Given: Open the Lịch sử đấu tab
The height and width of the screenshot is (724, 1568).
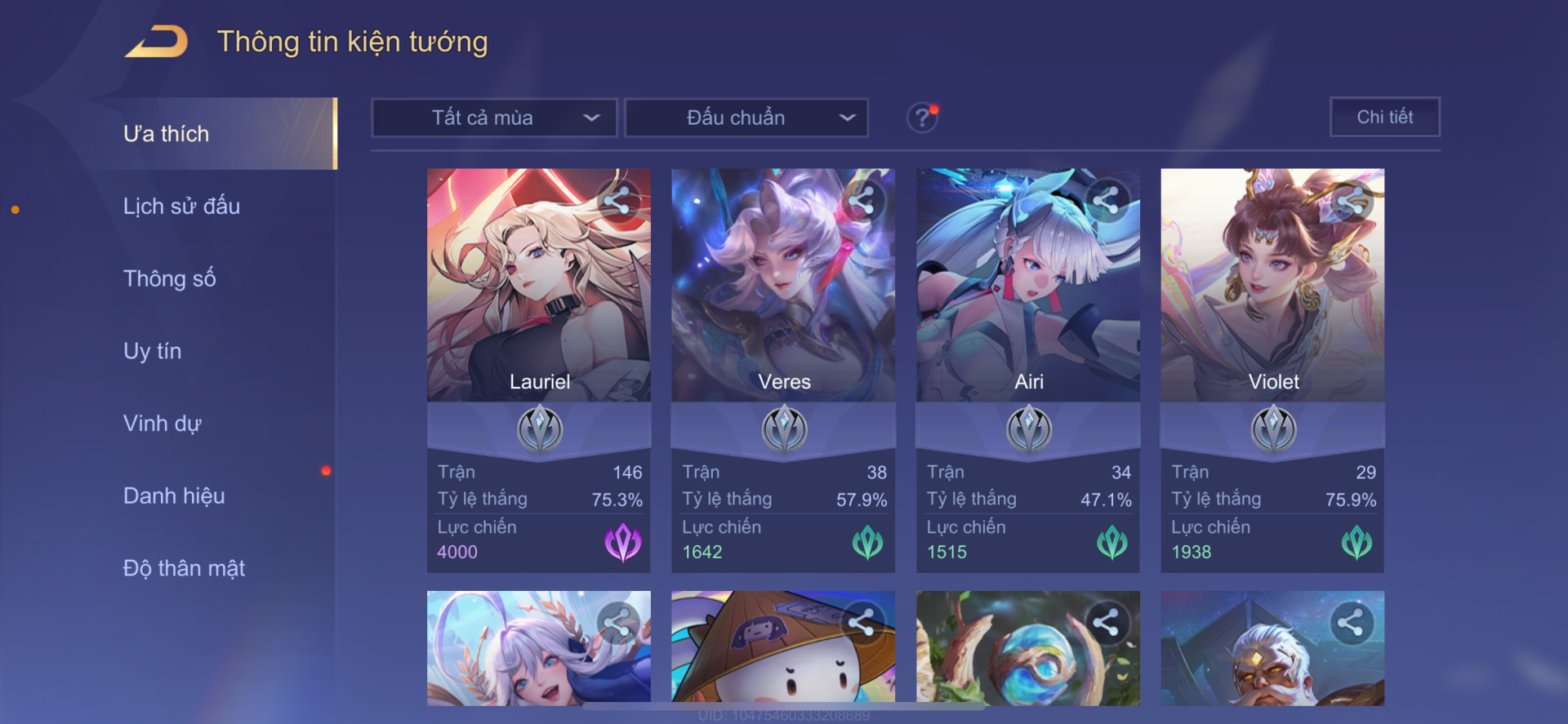Looking at the screenshot, I should point(181,207).
